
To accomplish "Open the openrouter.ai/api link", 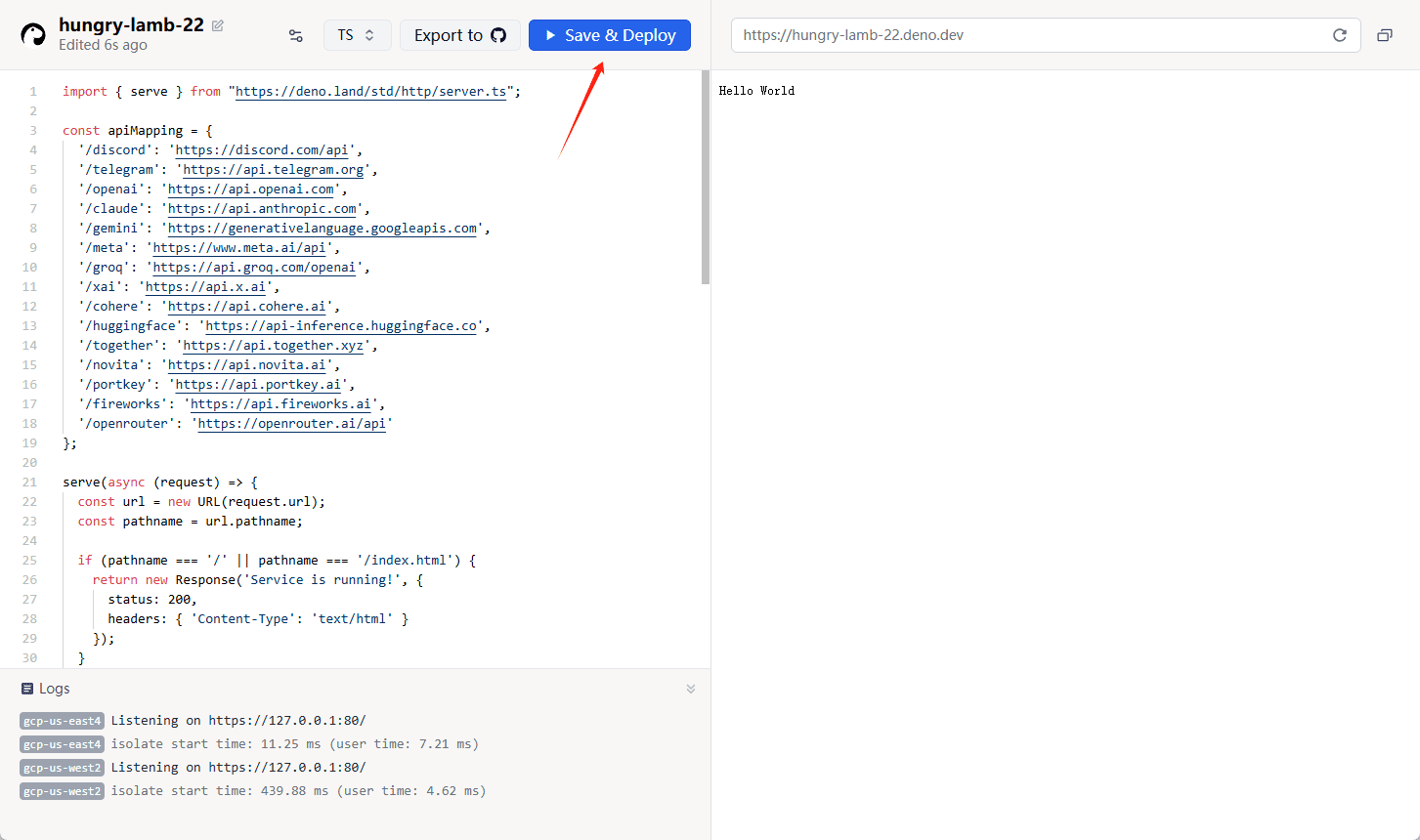I will click(292, 423).
